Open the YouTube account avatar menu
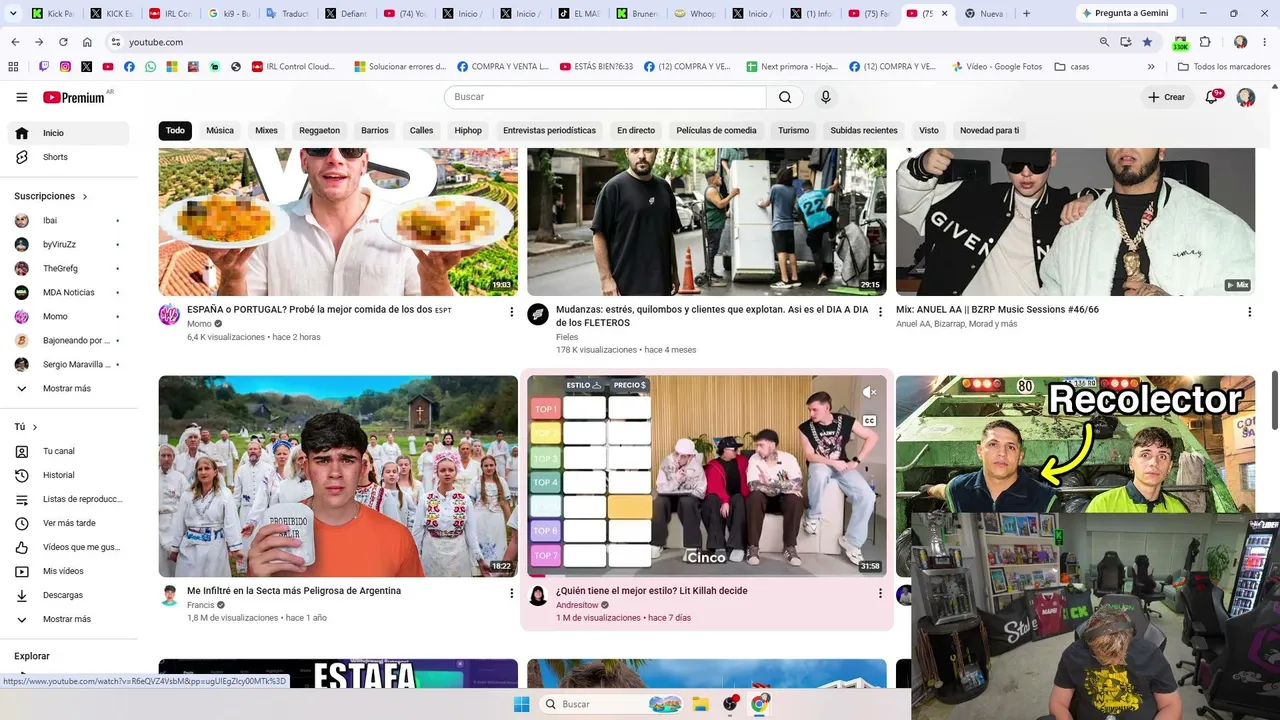The height and width of the screenshot is (720, 1280). click(1246, 97)
